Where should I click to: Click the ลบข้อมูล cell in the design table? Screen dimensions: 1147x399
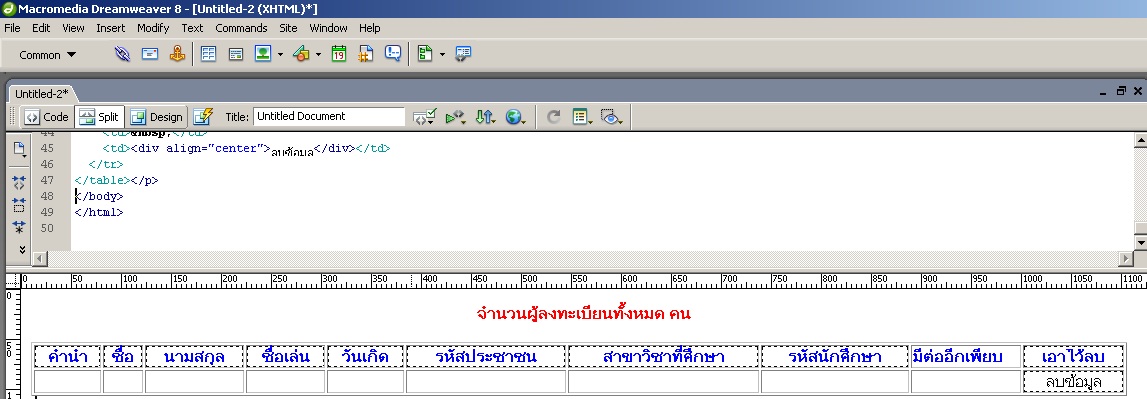pos(1073,381)
